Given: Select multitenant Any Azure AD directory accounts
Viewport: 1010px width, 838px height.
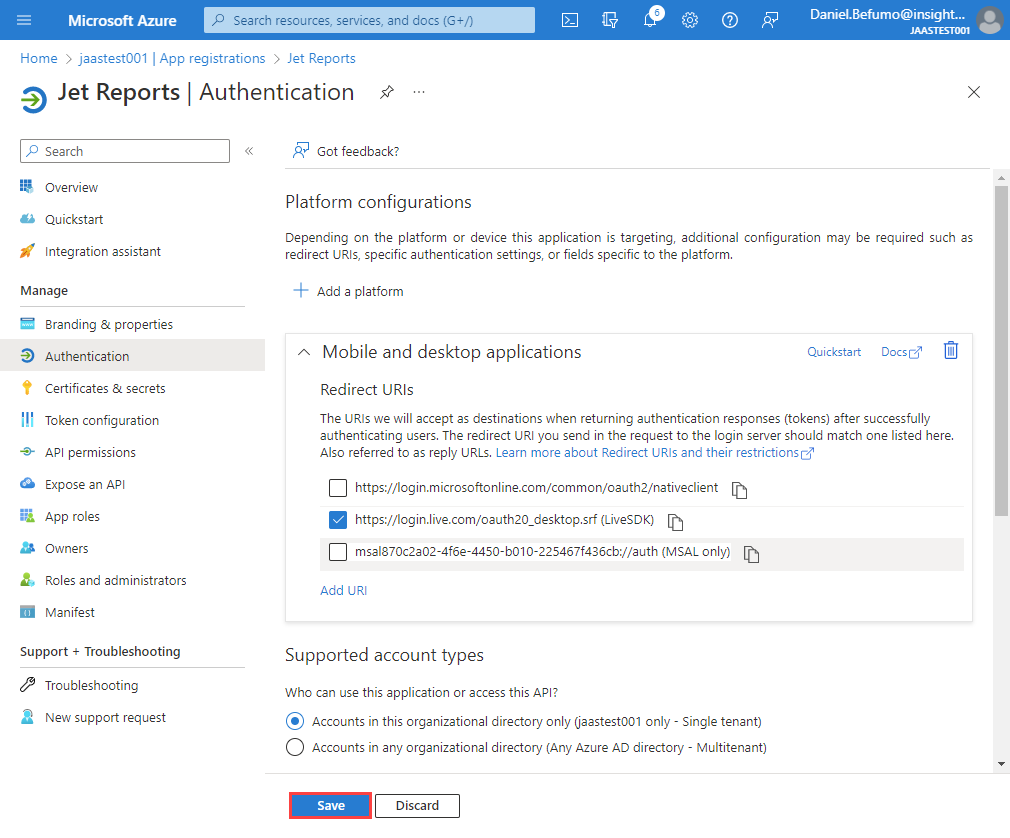Looking at the screenshot, I should (295, 747).
